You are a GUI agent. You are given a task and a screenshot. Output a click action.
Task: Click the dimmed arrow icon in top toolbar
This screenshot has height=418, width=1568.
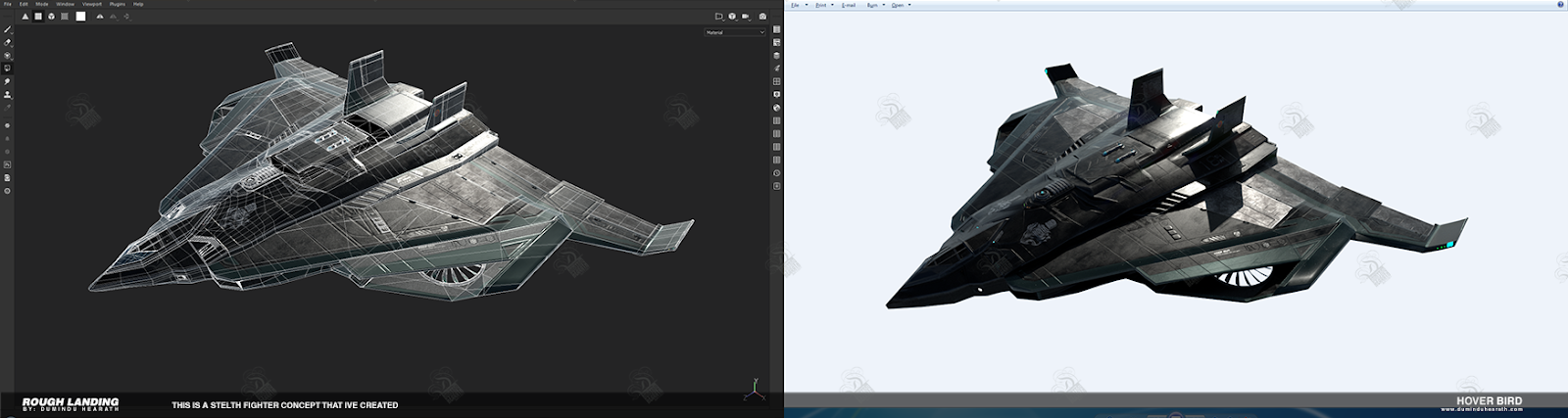[126, 17]
